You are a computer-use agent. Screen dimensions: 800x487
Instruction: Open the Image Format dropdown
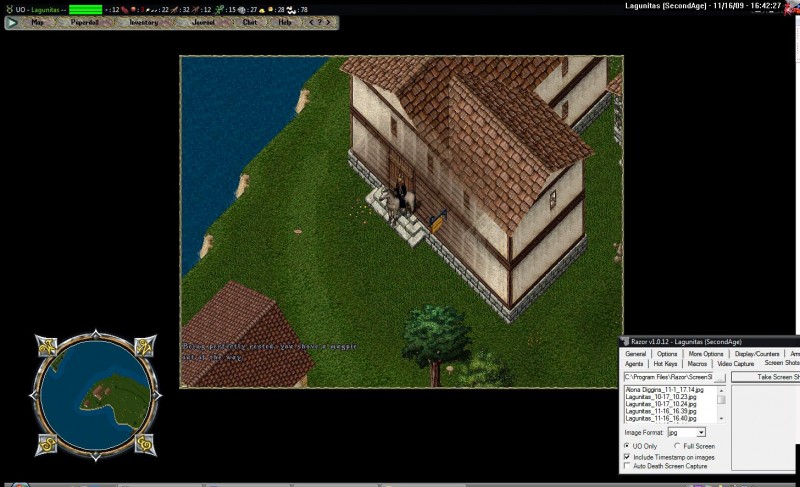point(701,431)
